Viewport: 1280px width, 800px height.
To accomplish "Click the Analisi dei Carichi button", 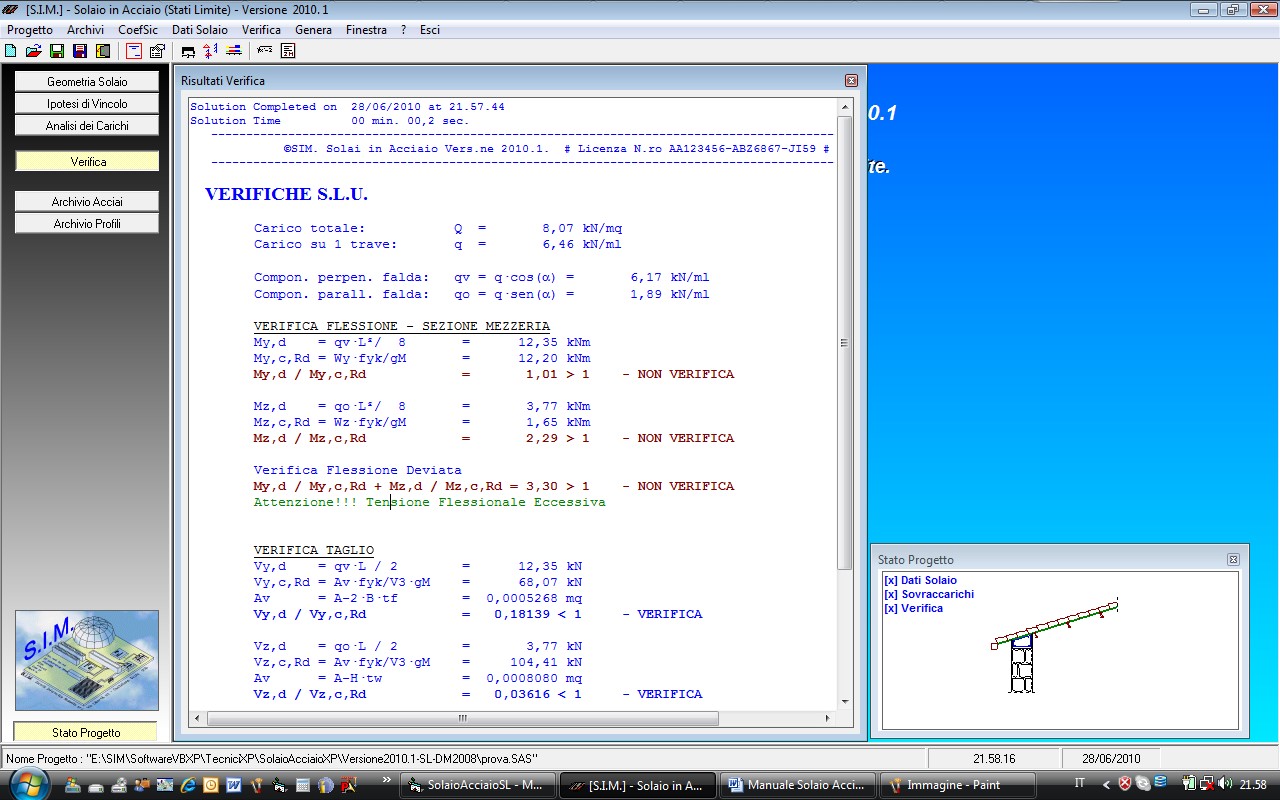I will [87, 125].
